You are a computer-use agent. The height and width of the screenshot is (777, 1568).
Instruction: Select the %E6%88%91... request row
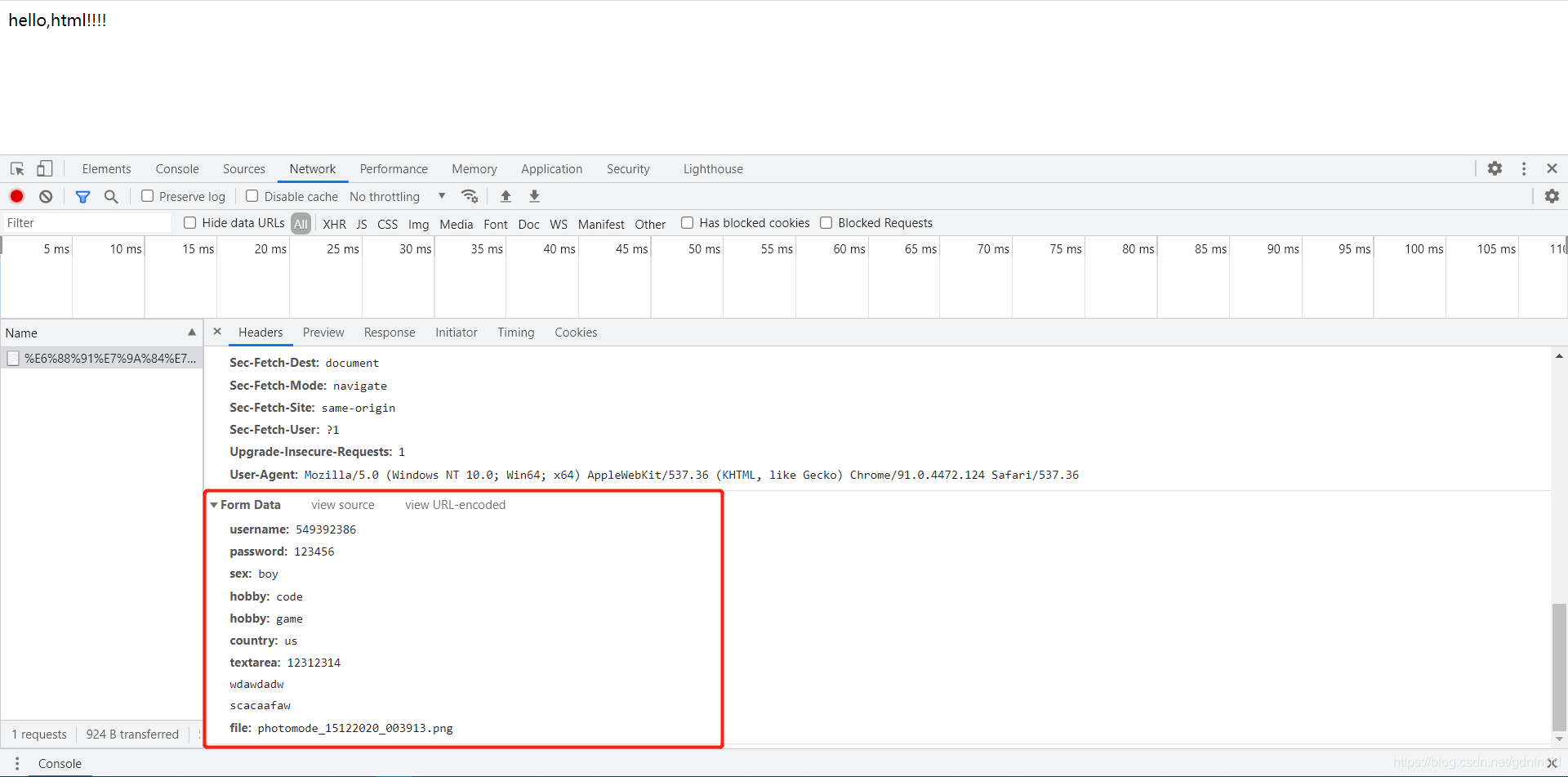101,358
